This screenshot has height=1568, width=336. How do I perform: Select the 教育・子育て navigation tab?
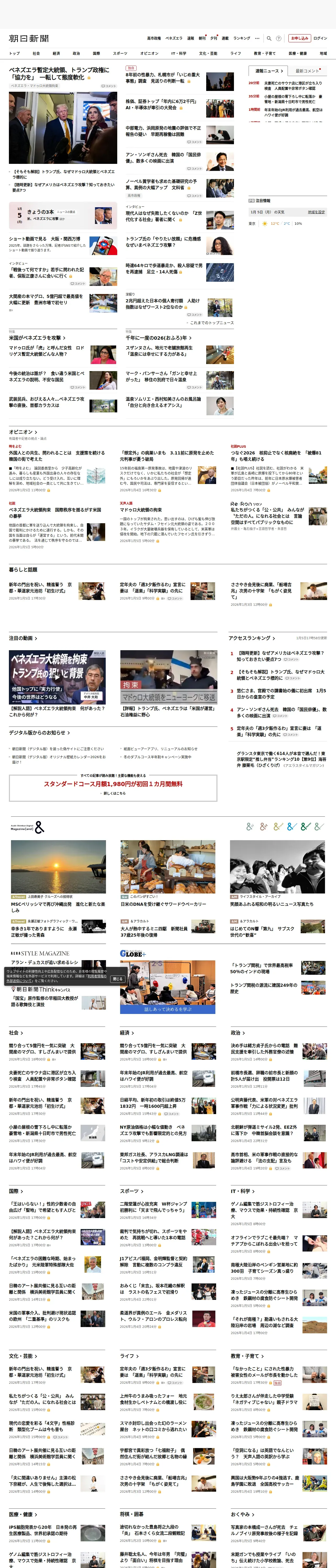[x=265, y=54]
